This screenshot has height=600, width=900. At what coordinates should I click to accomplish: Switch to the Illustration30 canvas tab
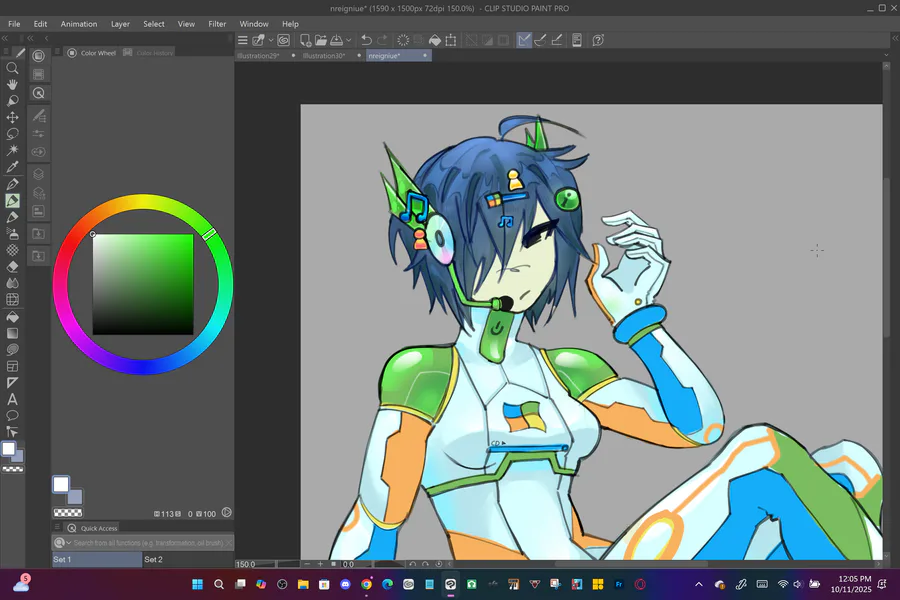(324, 56)
